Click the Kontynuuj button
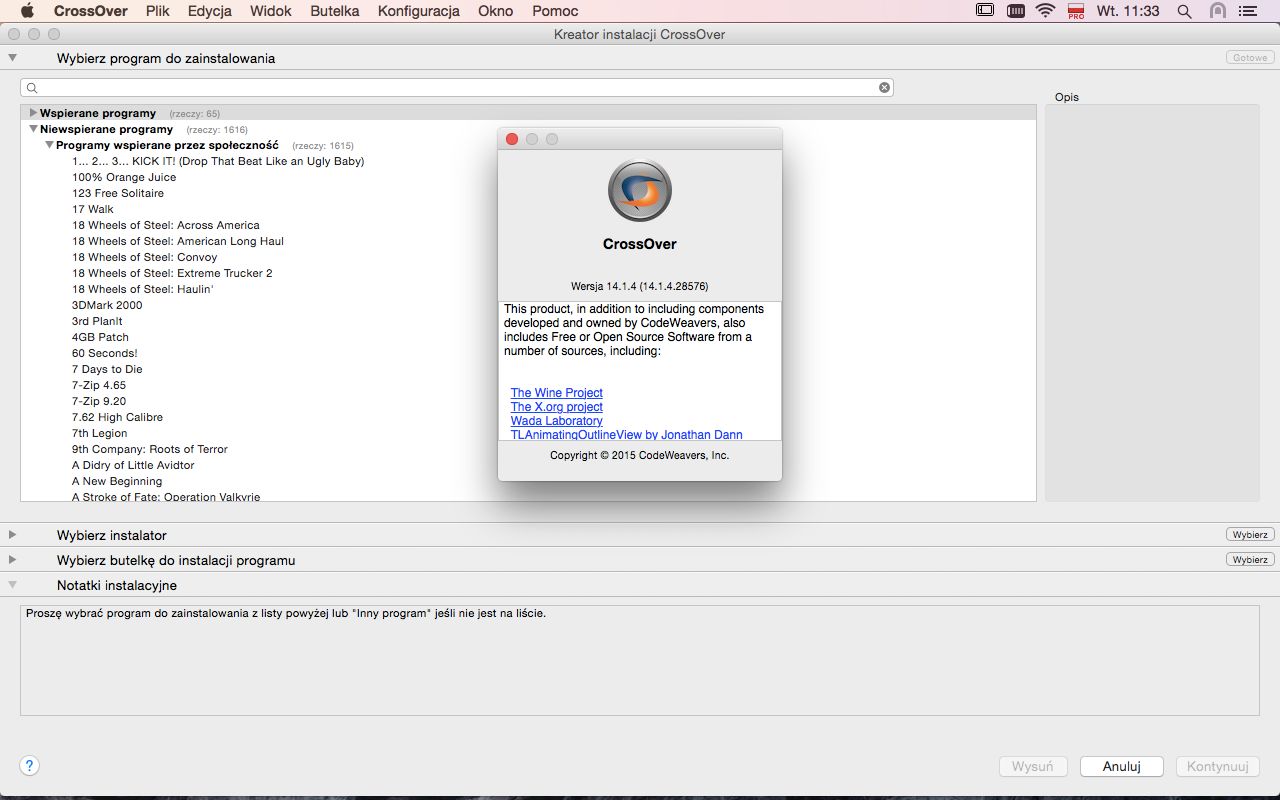This screenshot has width=1280, height=800. [x=1217, y=766]
